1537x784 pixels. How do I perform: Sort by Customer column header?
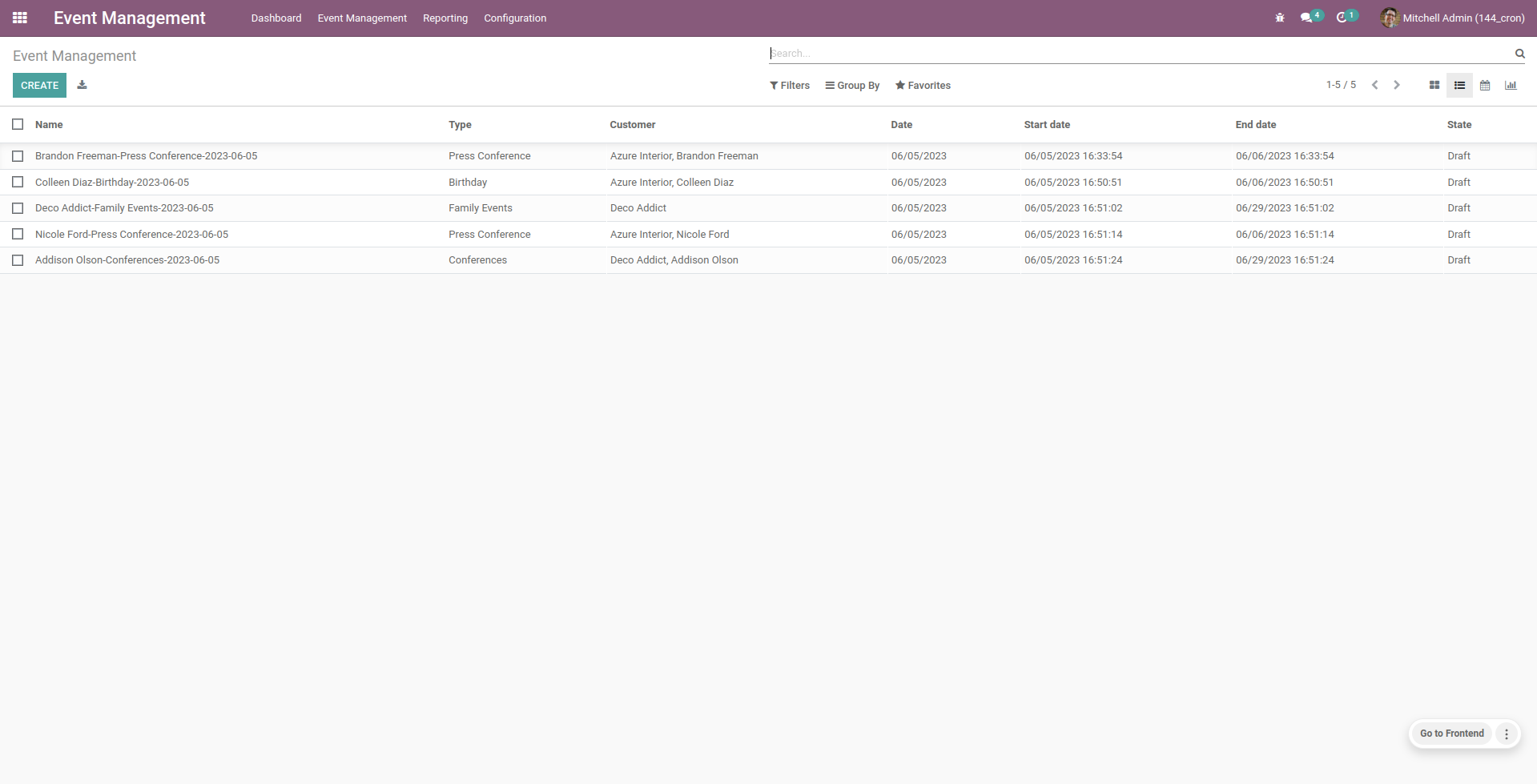[x=633, y=125]
